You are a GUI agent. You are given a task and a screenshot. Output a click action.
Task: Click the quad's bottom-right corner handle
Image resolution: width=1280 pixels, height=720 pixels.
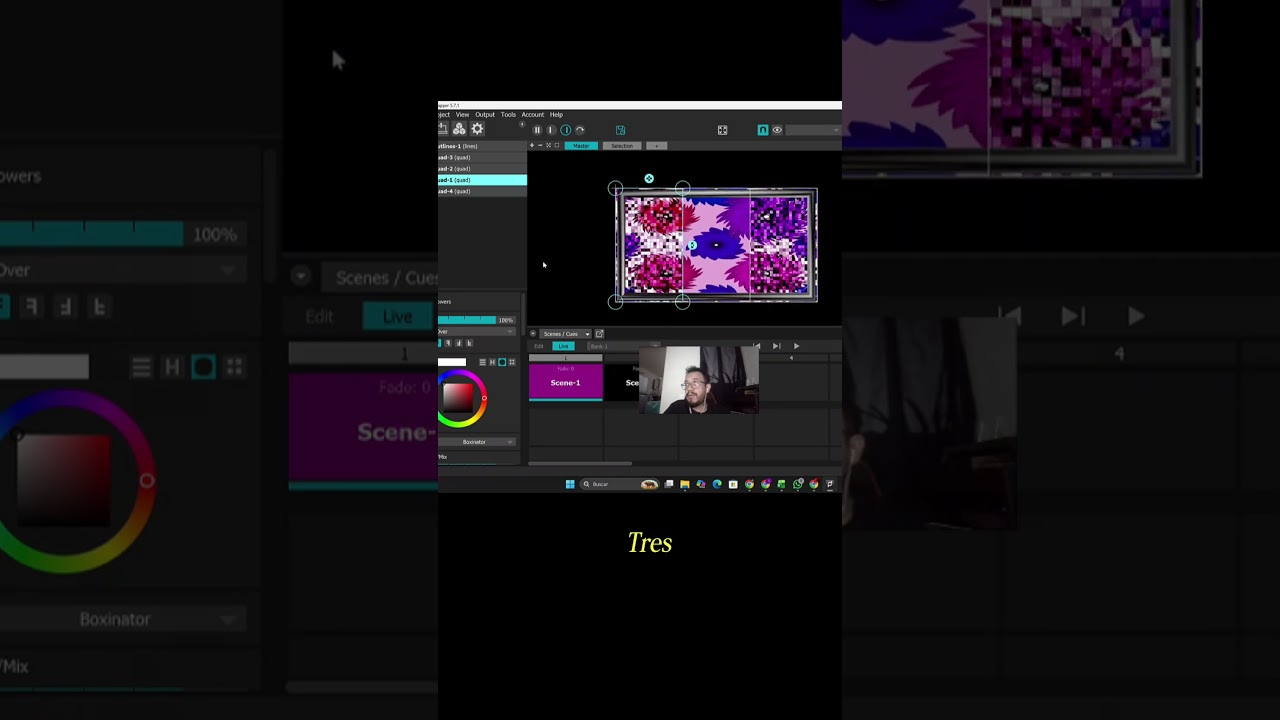pos(682,301)
